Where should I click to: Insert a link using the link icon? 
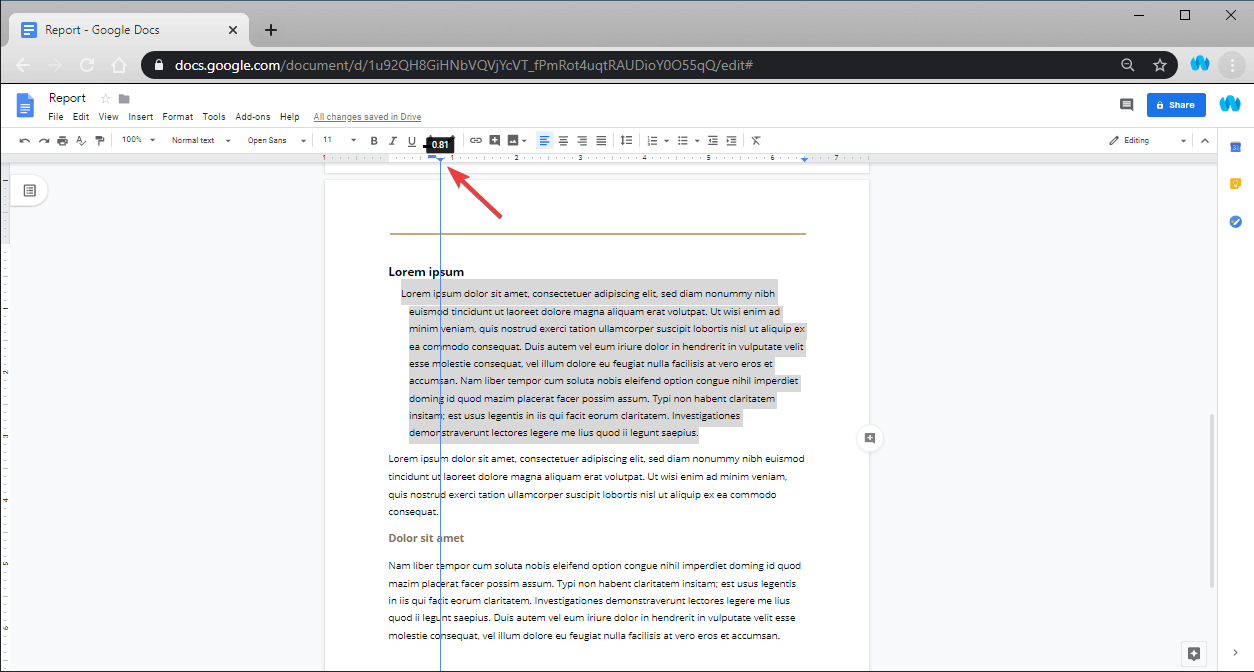(476, 140)
